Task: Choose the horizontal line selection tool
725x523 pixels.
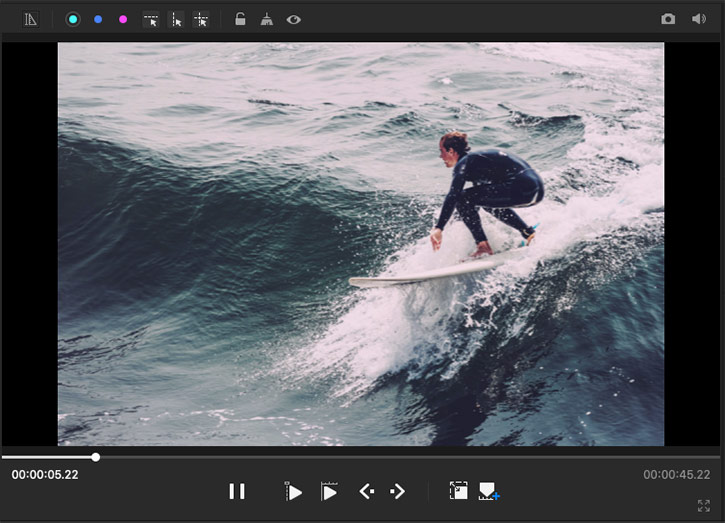Action: [151, 19]
